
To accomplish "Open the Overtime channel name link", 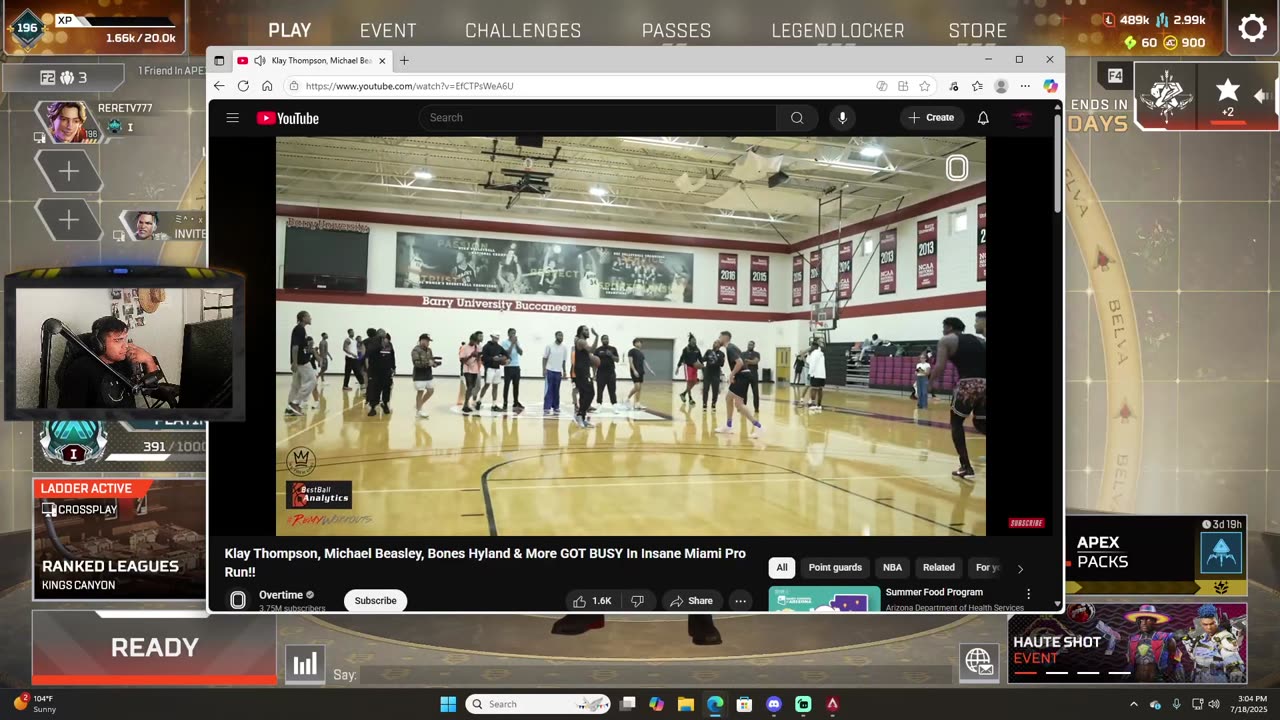I will [x=281, y=595].
